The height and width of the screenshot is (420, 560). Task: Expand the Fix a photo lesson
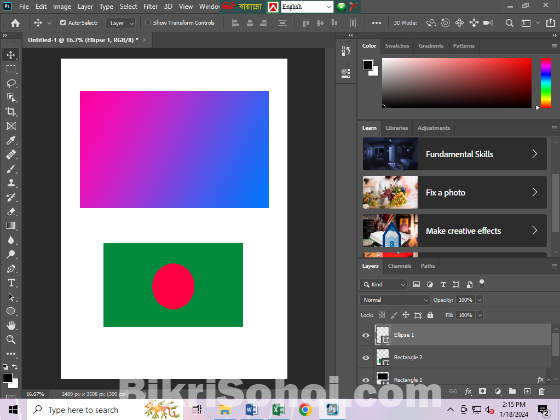click(455, 192)
